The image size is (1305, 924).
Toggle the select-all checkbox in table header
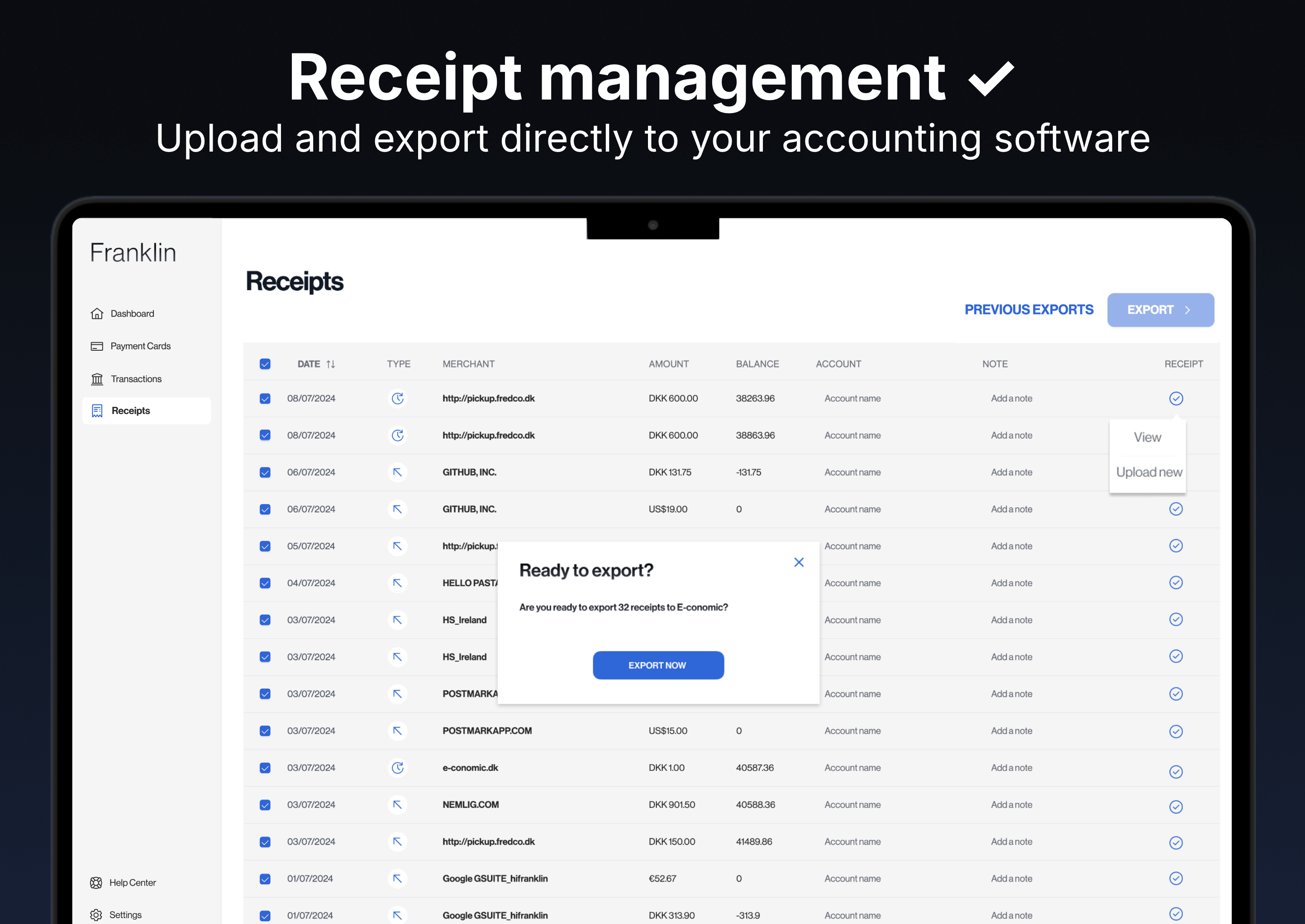tap(265, 364)
